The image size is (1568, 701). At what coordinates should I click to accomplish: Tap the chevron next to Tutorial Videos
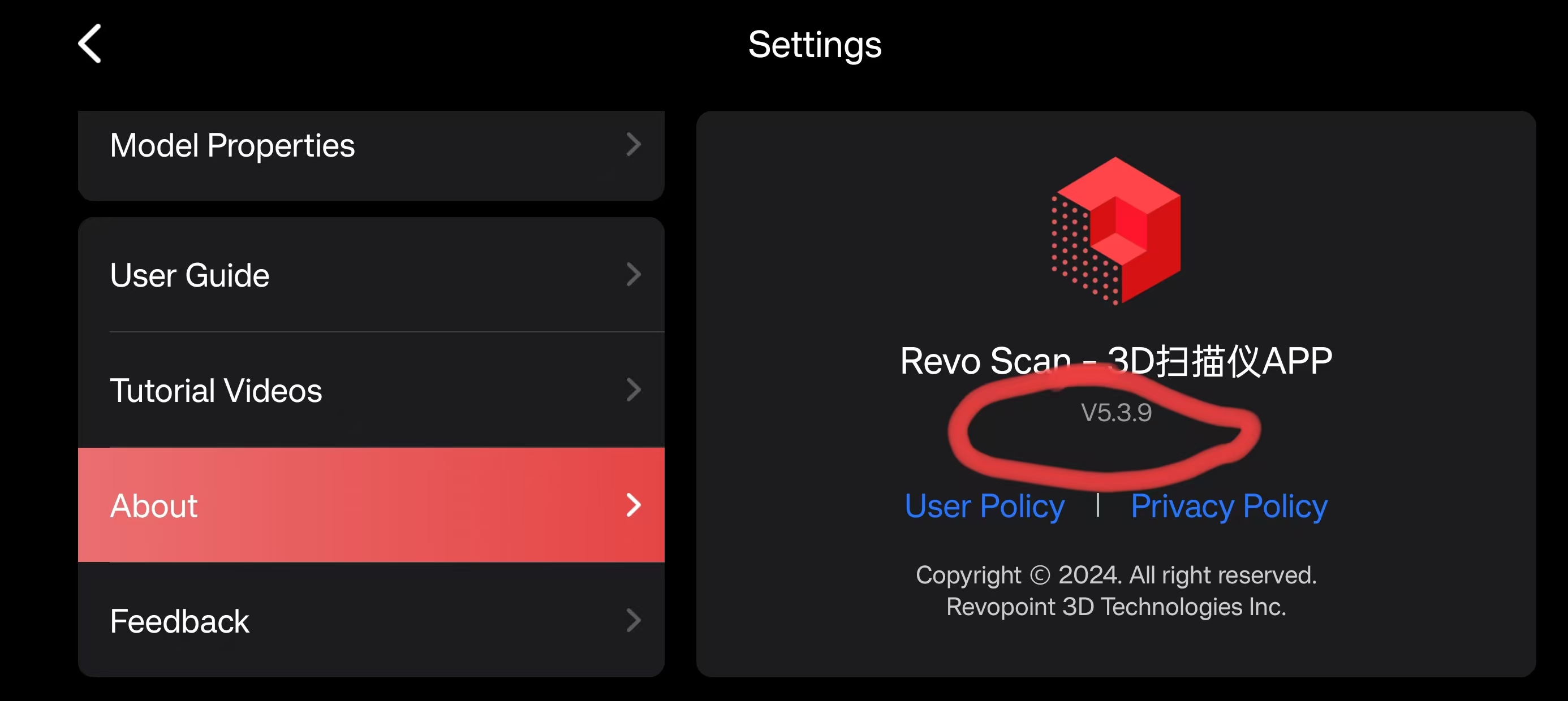(633, 390)
